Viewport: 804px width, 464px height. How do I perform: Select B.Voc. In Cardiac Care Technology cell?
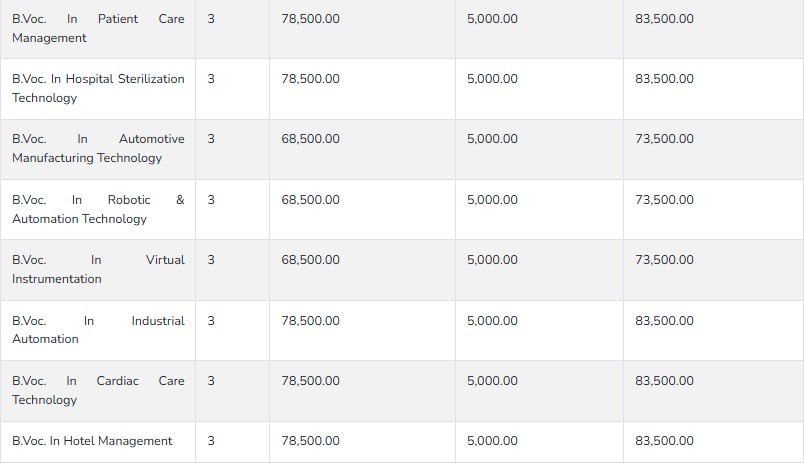[98, 391]
